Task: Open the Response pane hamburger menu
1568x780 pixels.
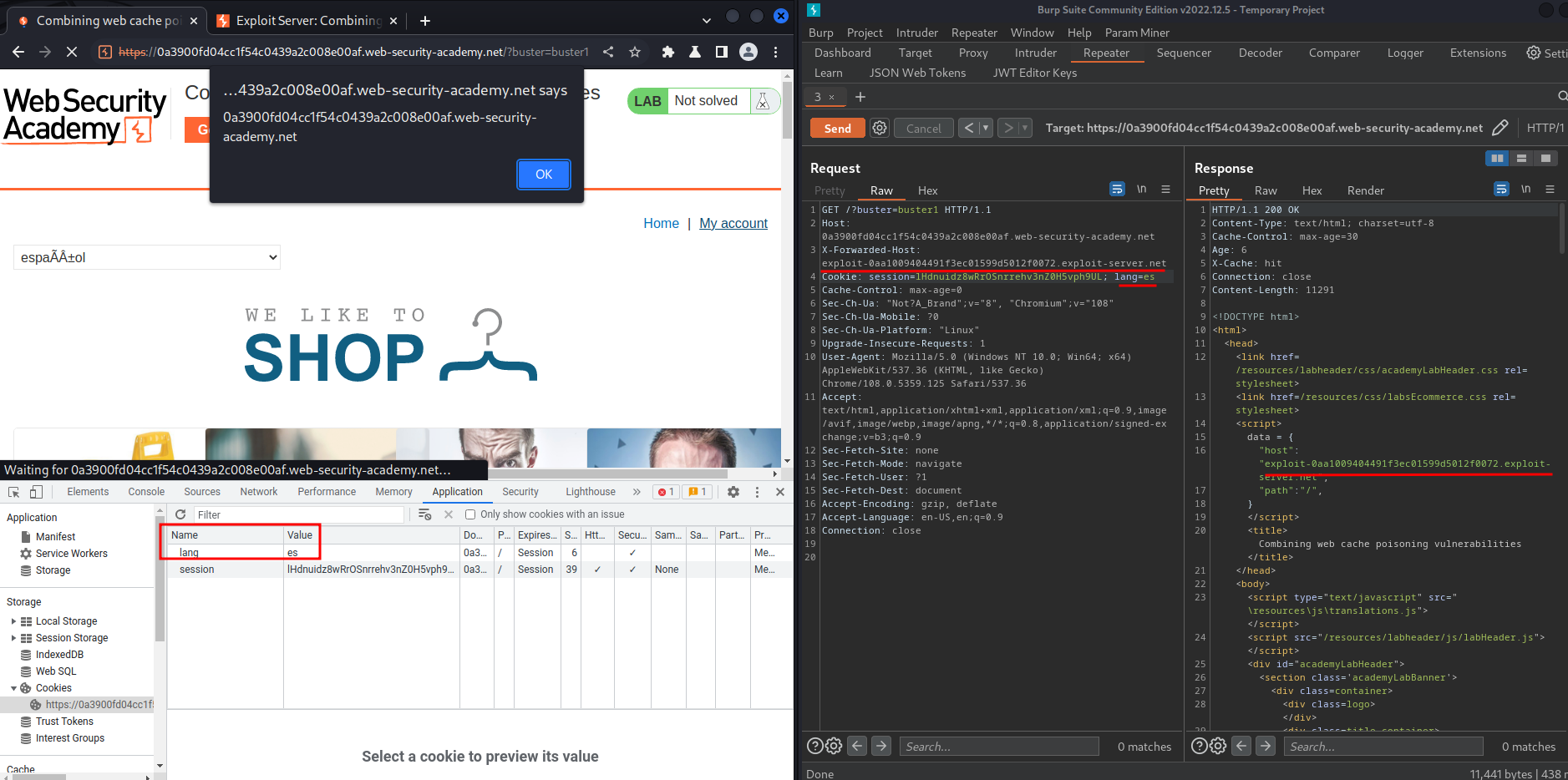Action: coord(1550,190)
